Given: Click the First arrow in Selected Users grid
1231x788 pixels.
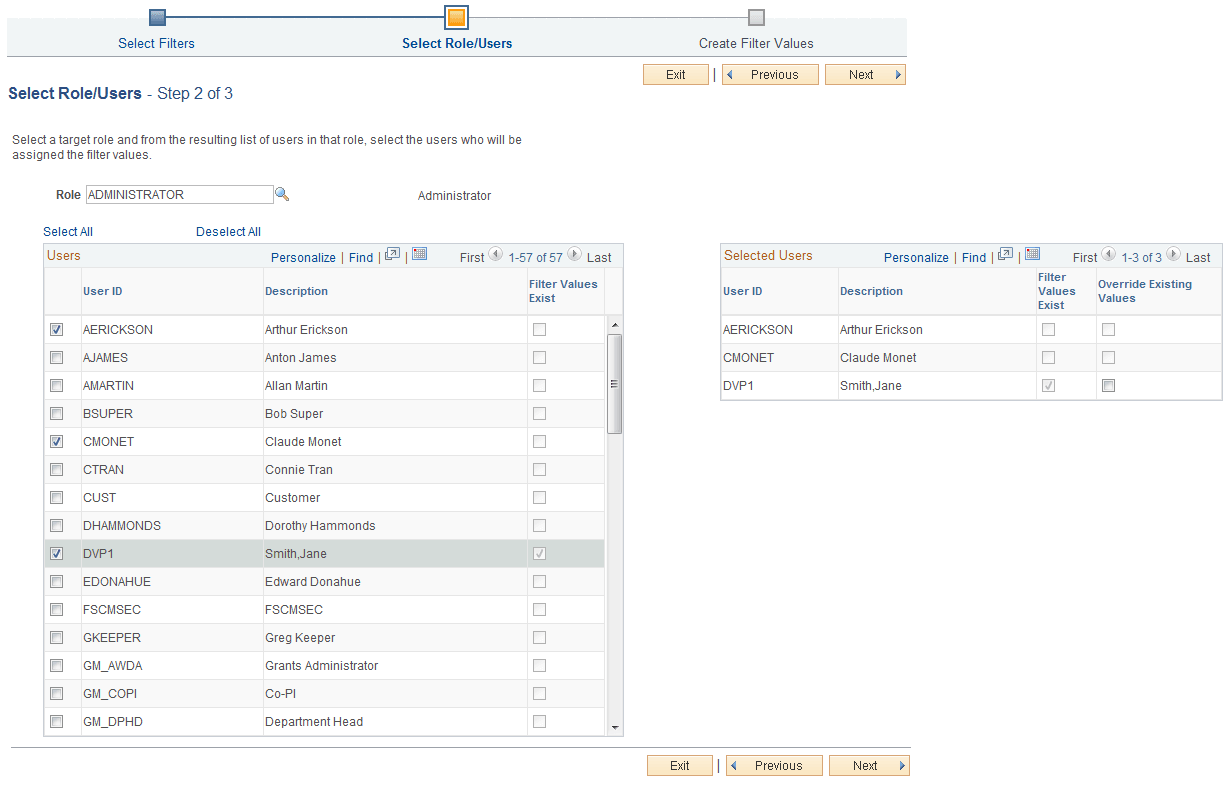Looking at the screenshot, I should pos(1109,256).
